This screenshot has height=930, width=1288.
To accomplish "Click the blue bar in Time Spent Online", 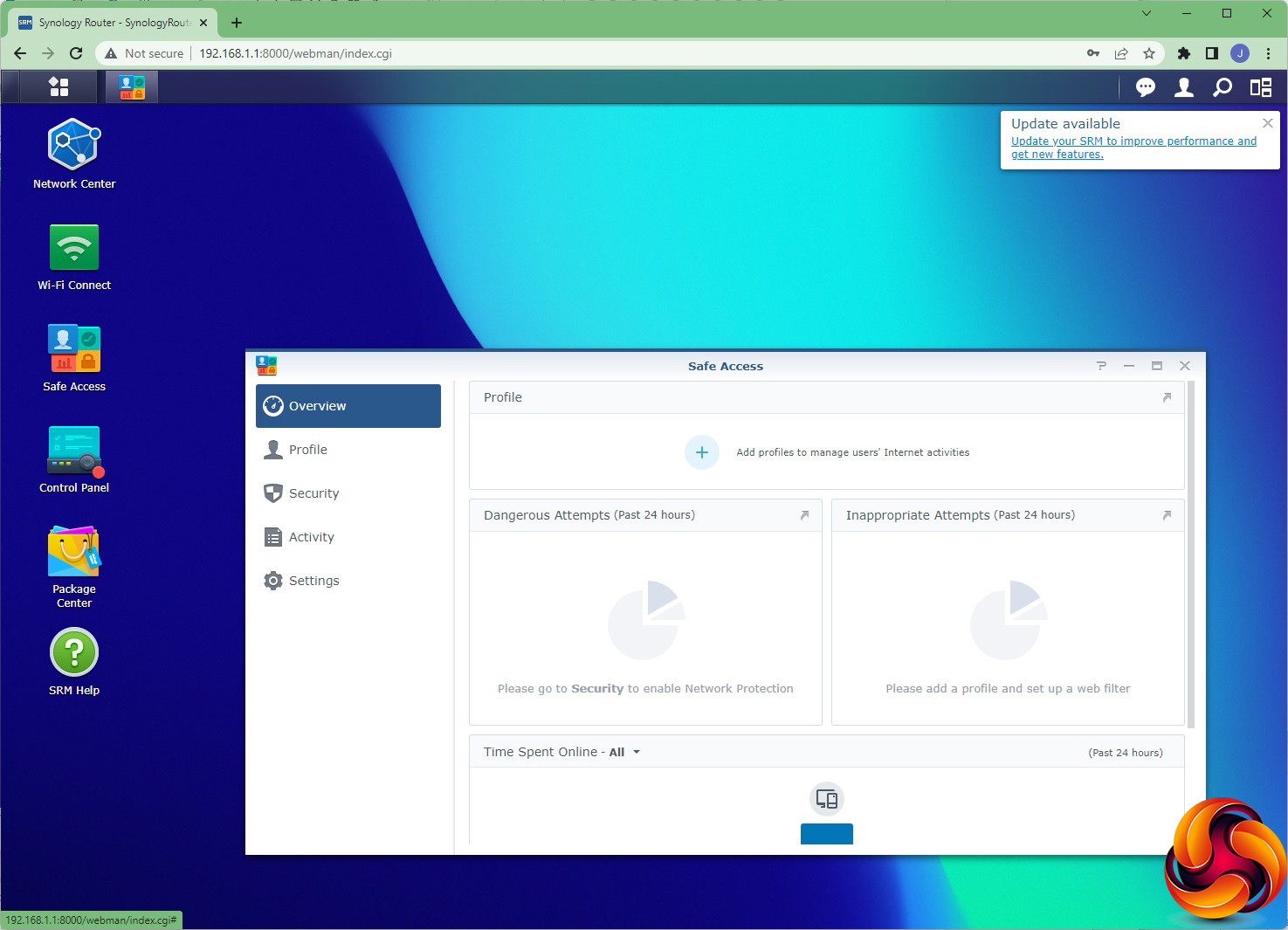I will click(827, 834).
